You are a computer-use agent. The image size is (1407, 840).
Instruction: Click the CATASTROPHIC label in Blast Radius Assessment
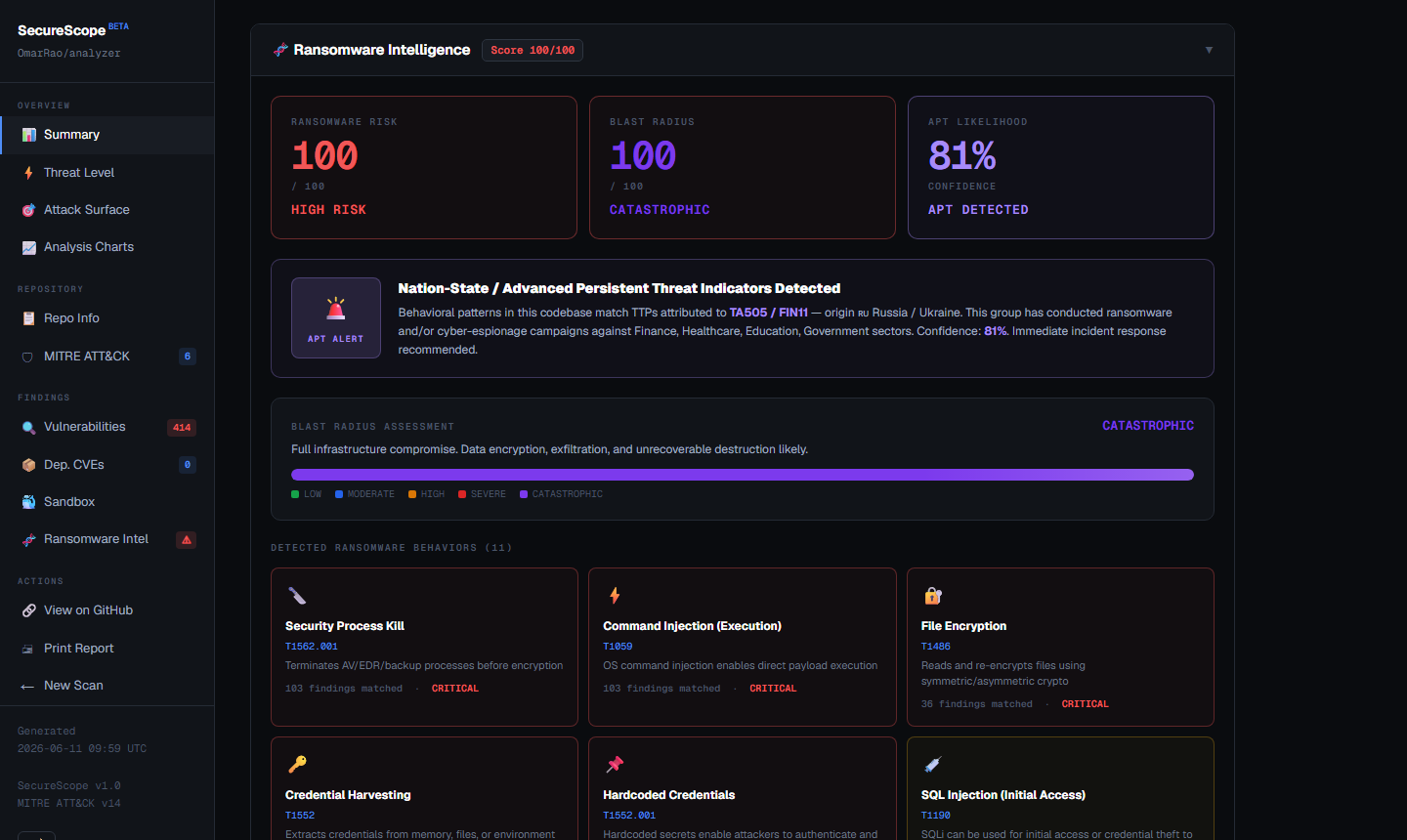click(x=1148, y=426)
